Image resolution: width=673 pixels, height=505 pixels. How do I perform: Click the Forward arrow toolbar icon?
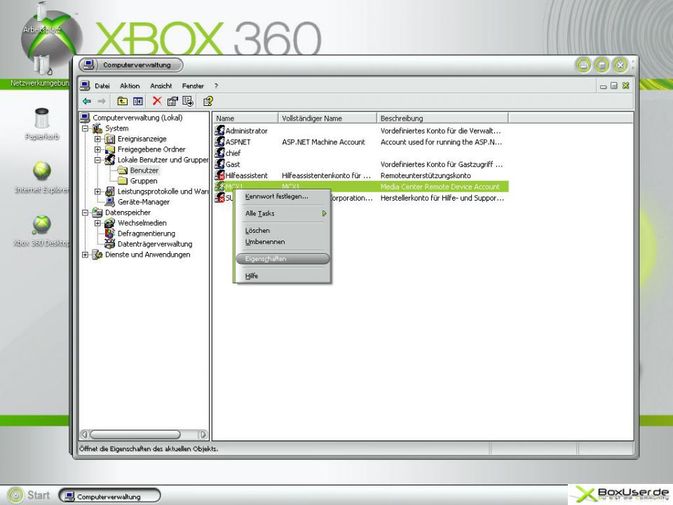pyautogui.click(x=102, y=101)
